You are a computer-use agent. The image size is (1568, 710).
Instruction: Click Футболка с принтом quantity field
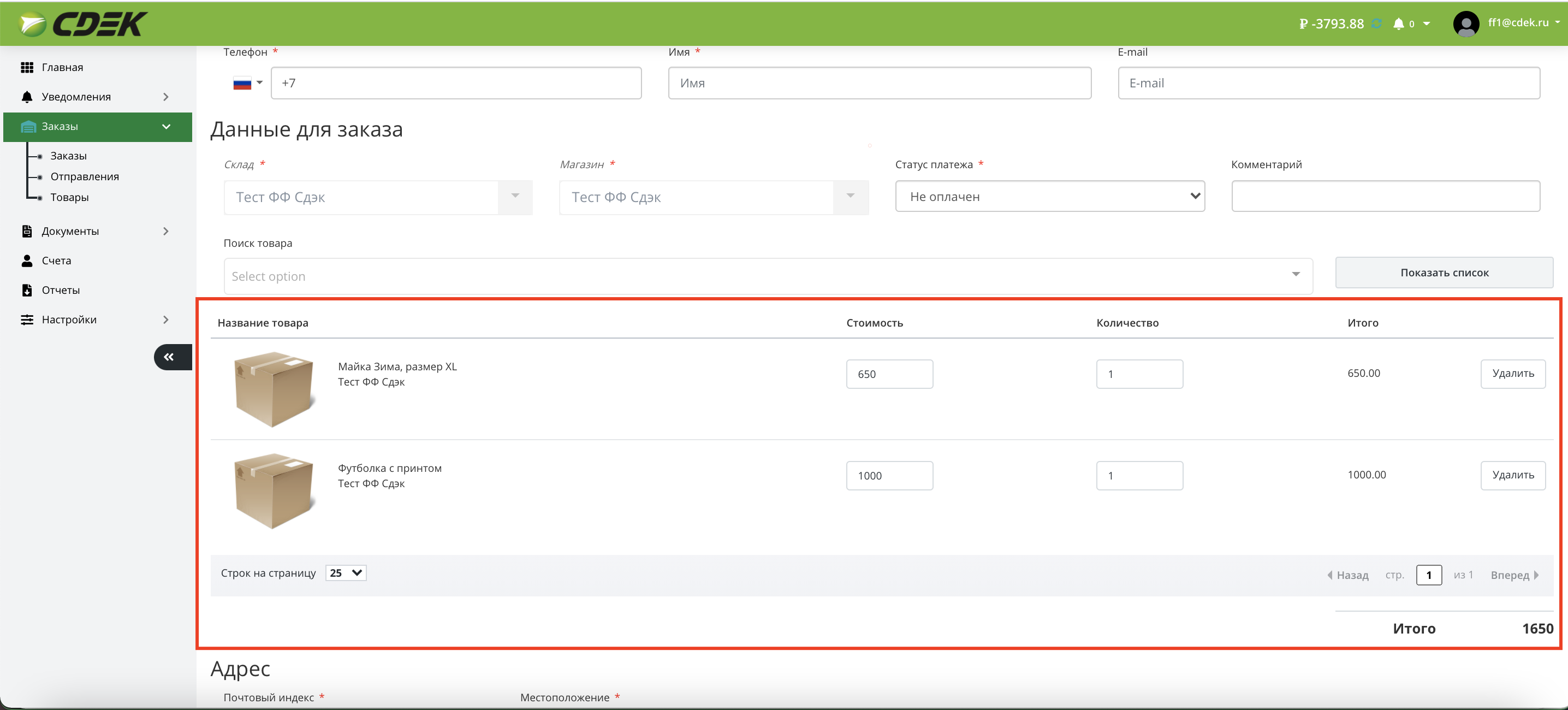(x=1139, y=476)
